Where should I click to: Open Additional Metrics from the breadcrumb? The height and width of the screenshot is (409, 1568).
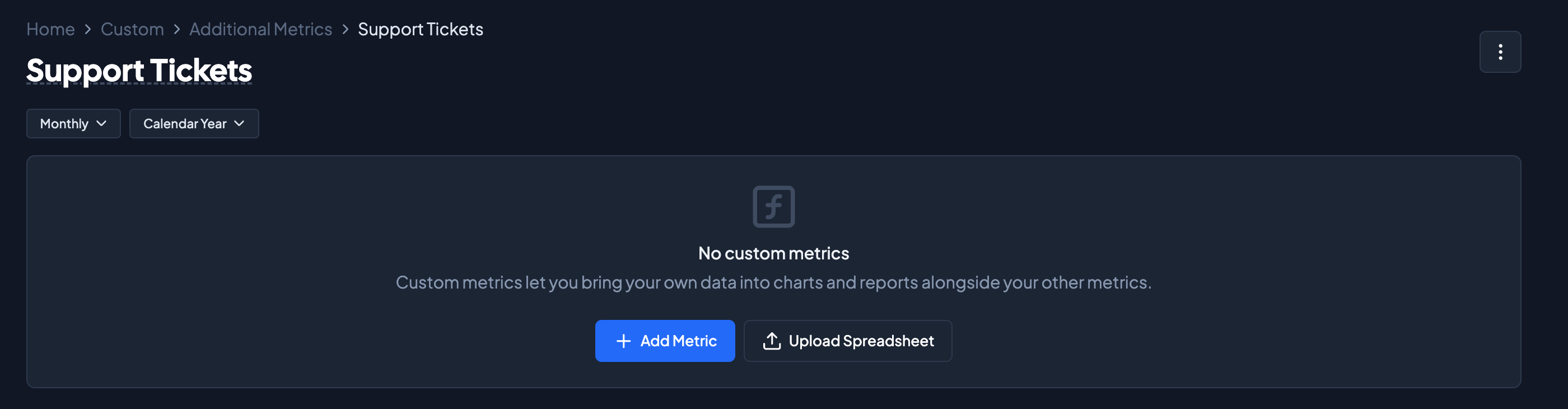(x=260, y=29)
